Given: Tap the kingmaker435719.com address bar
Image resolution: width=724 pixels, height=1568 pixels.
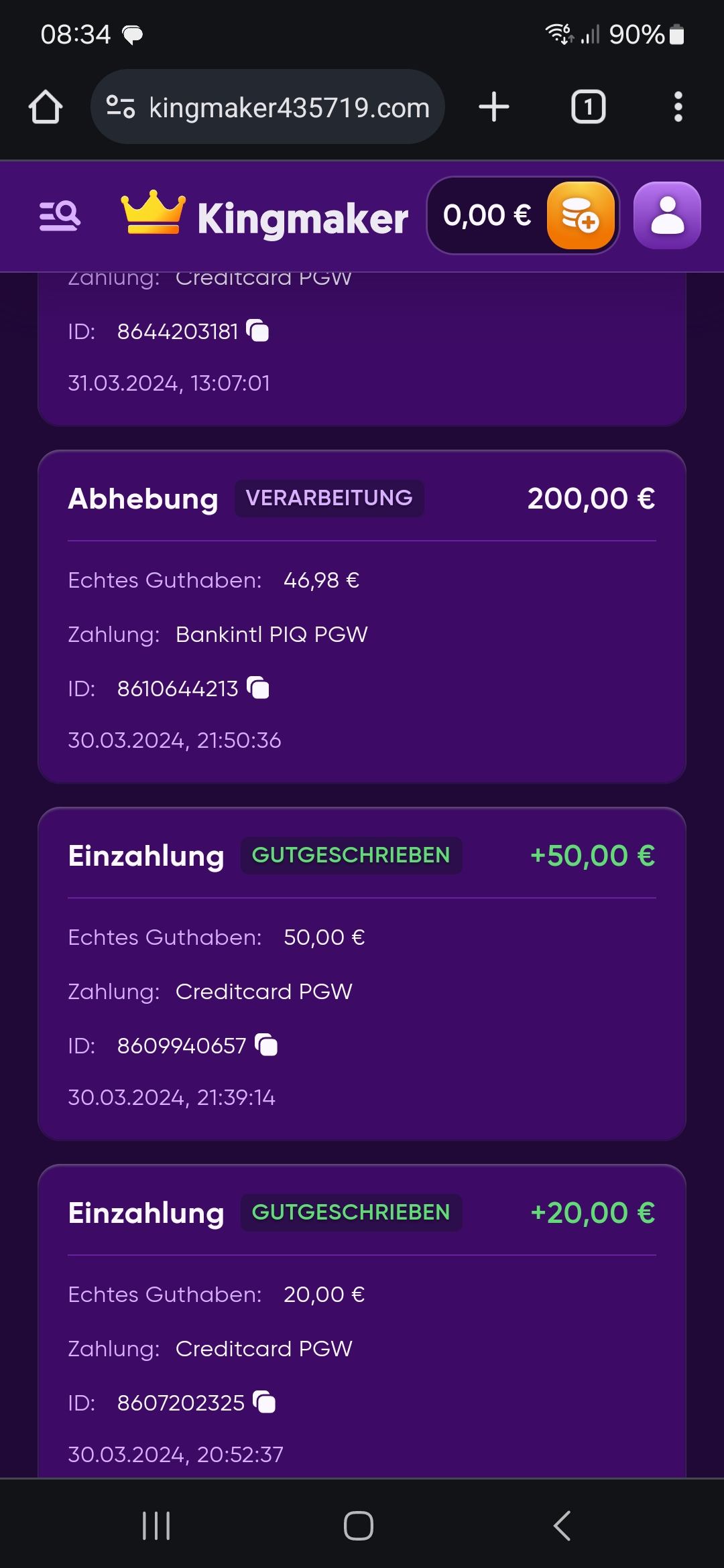Looking at the screenshot, I should coord(288,107).
